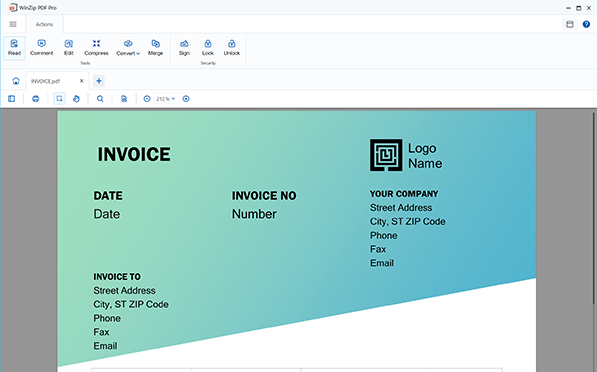
Task: Click the Logo Name maze logo image
Action: [386, 155]
